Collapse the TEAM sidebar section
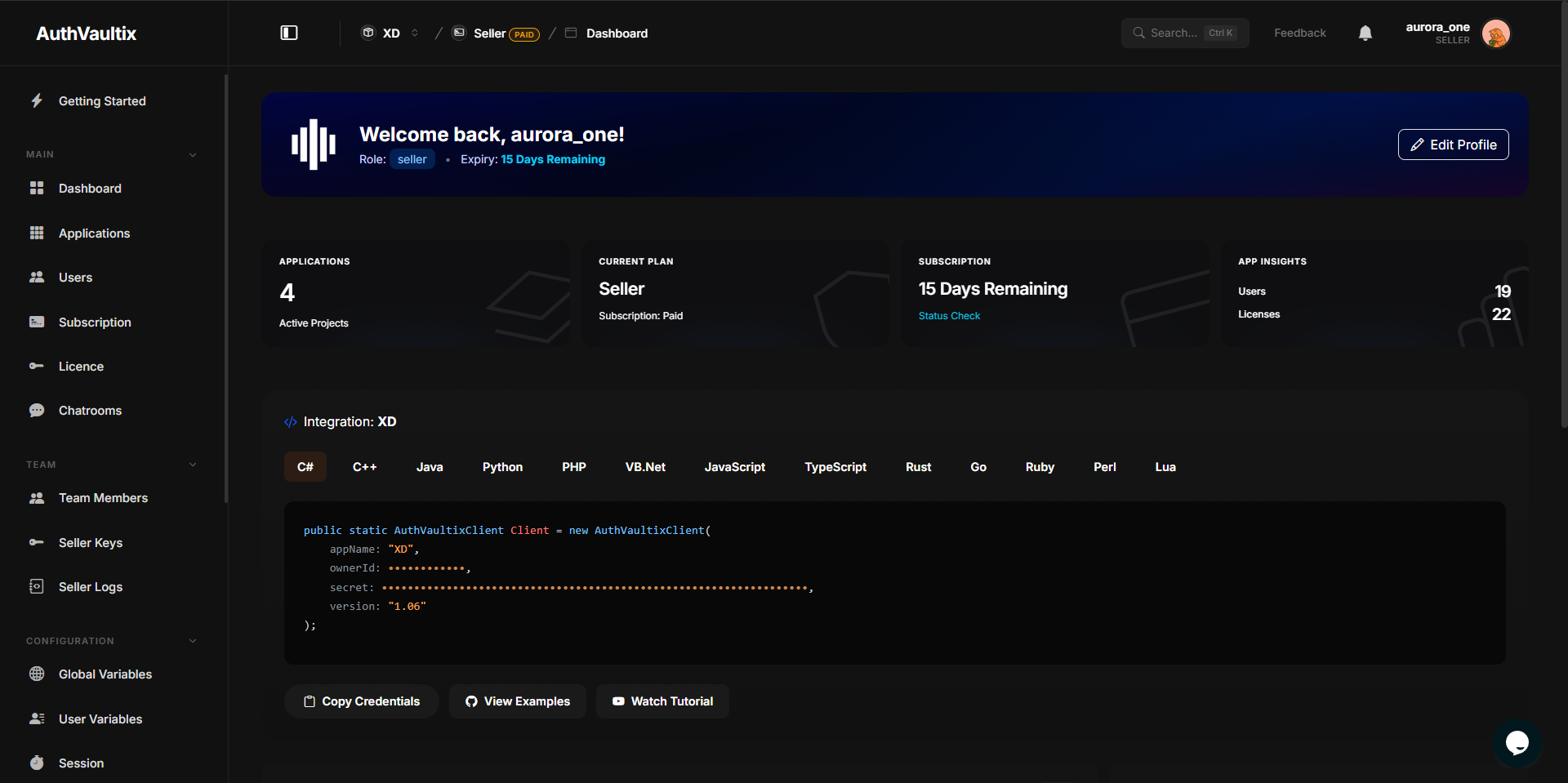1568x783 pixels. [x=193, y=465]
